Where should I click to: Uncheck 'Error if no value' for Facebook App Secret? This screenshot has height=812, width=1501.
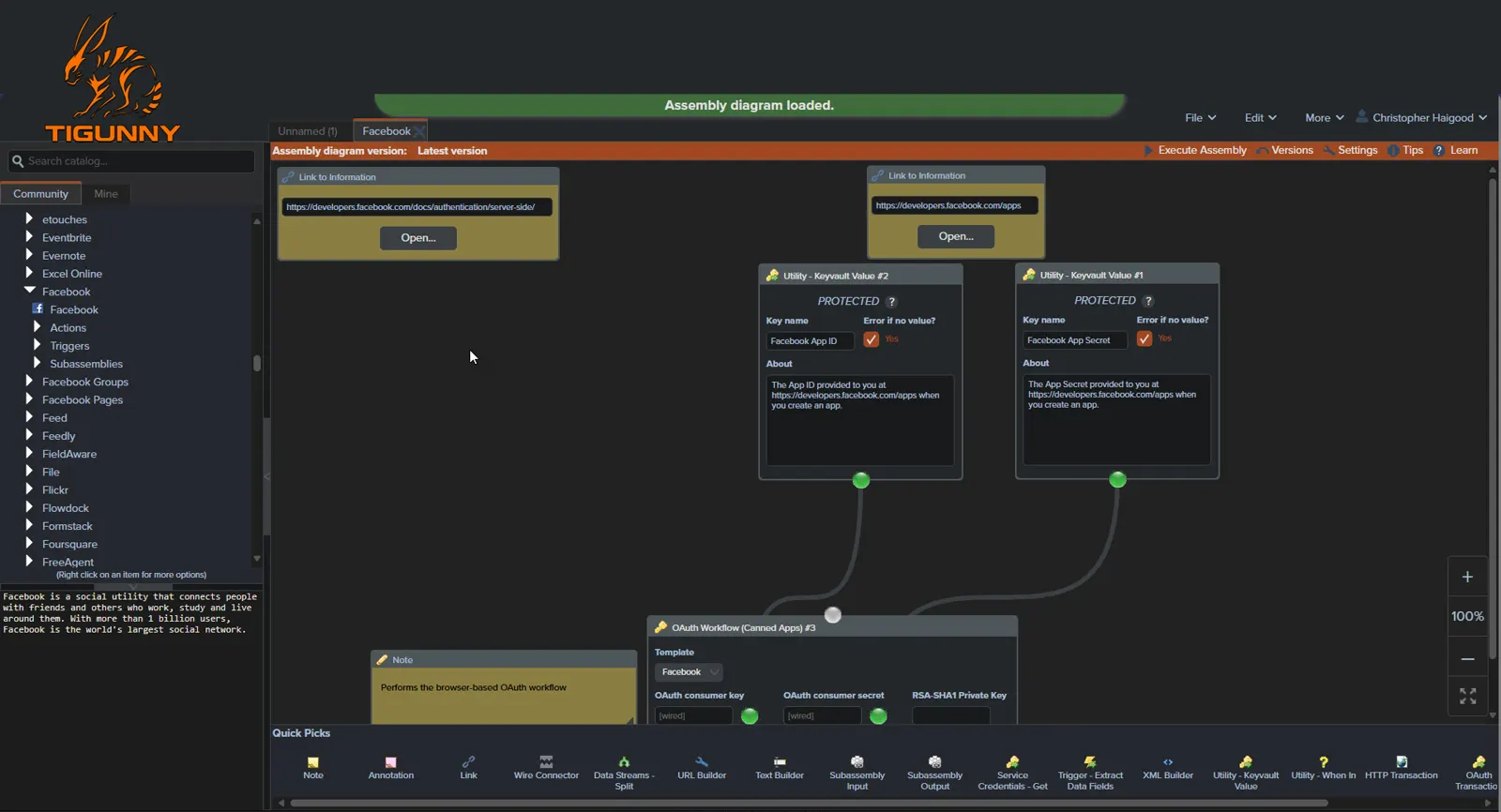1145,338
